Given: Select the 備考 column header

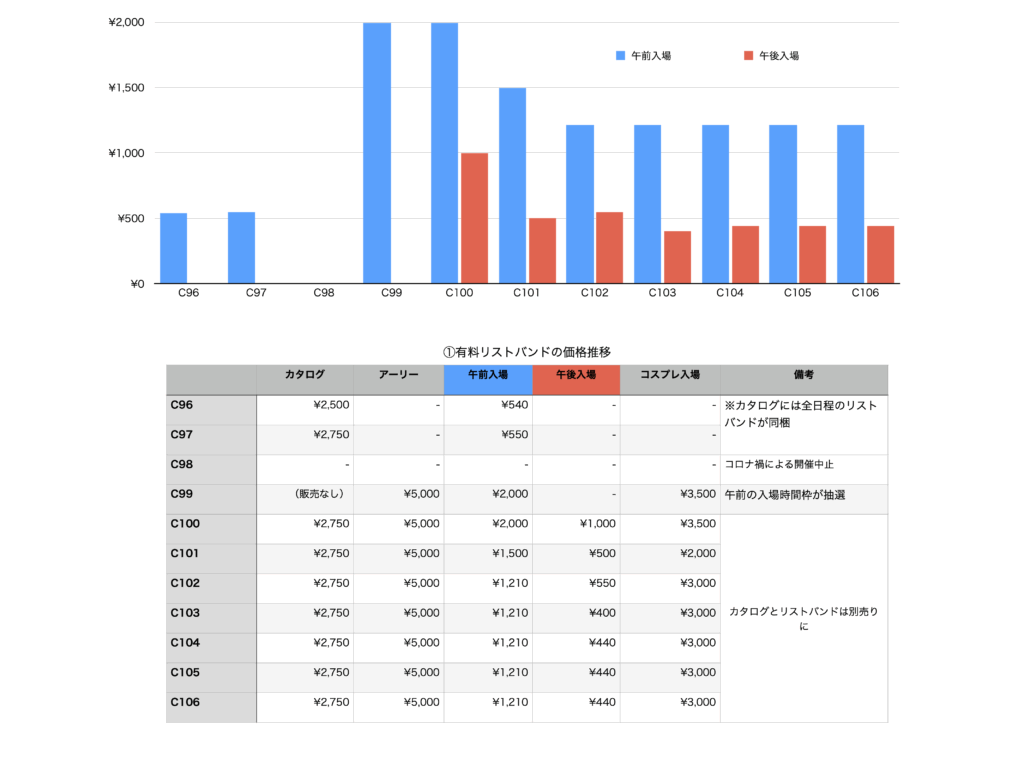Looking at the screenshot, I should click(x=803, y=375).
